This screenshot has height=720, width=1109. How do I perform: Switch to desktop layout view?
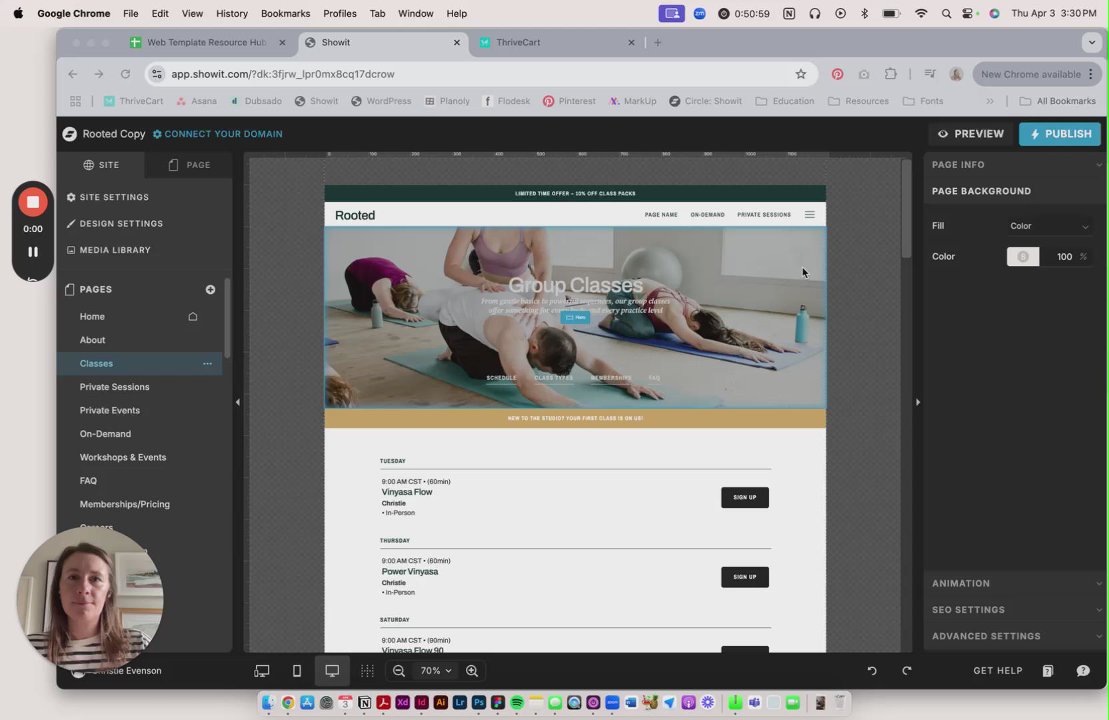point(332,670)
